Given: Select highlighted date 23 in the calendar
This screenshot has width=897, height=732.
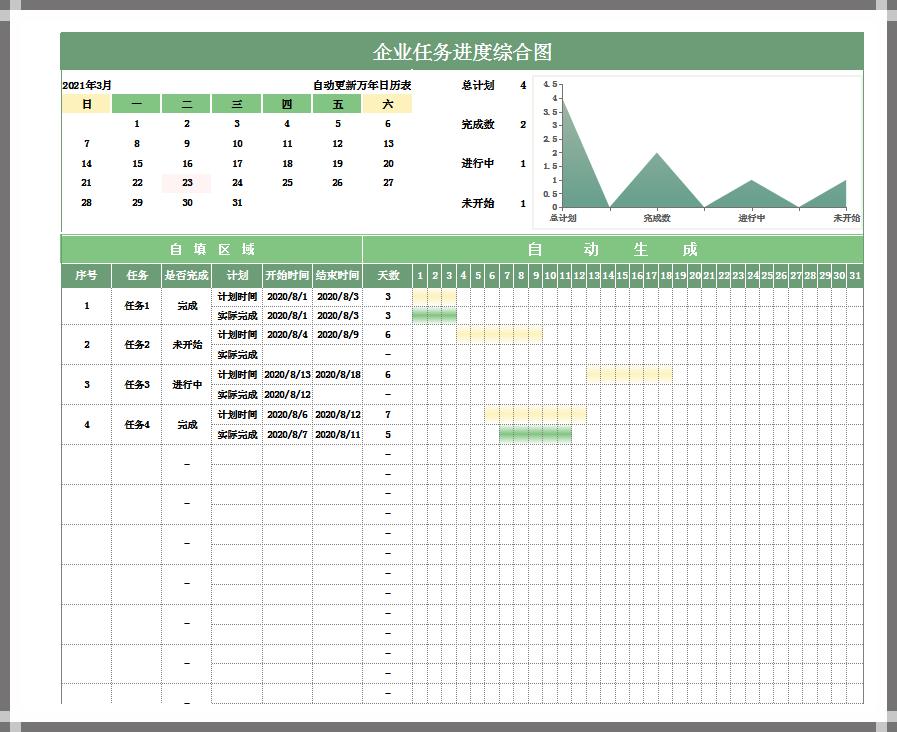Looking at the screenshot, I should tap(187, 183).
